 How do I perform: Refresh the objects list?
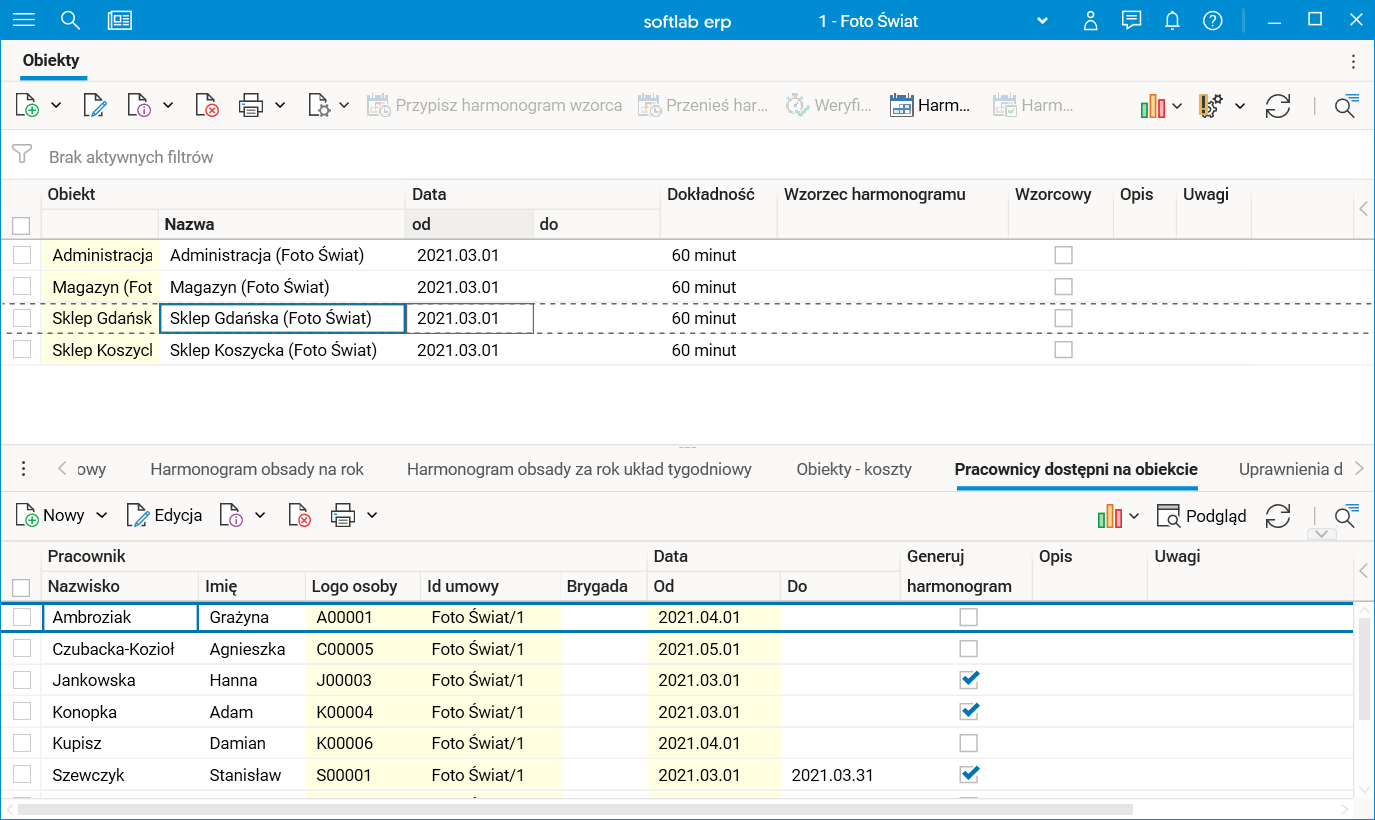(1277, 106)
